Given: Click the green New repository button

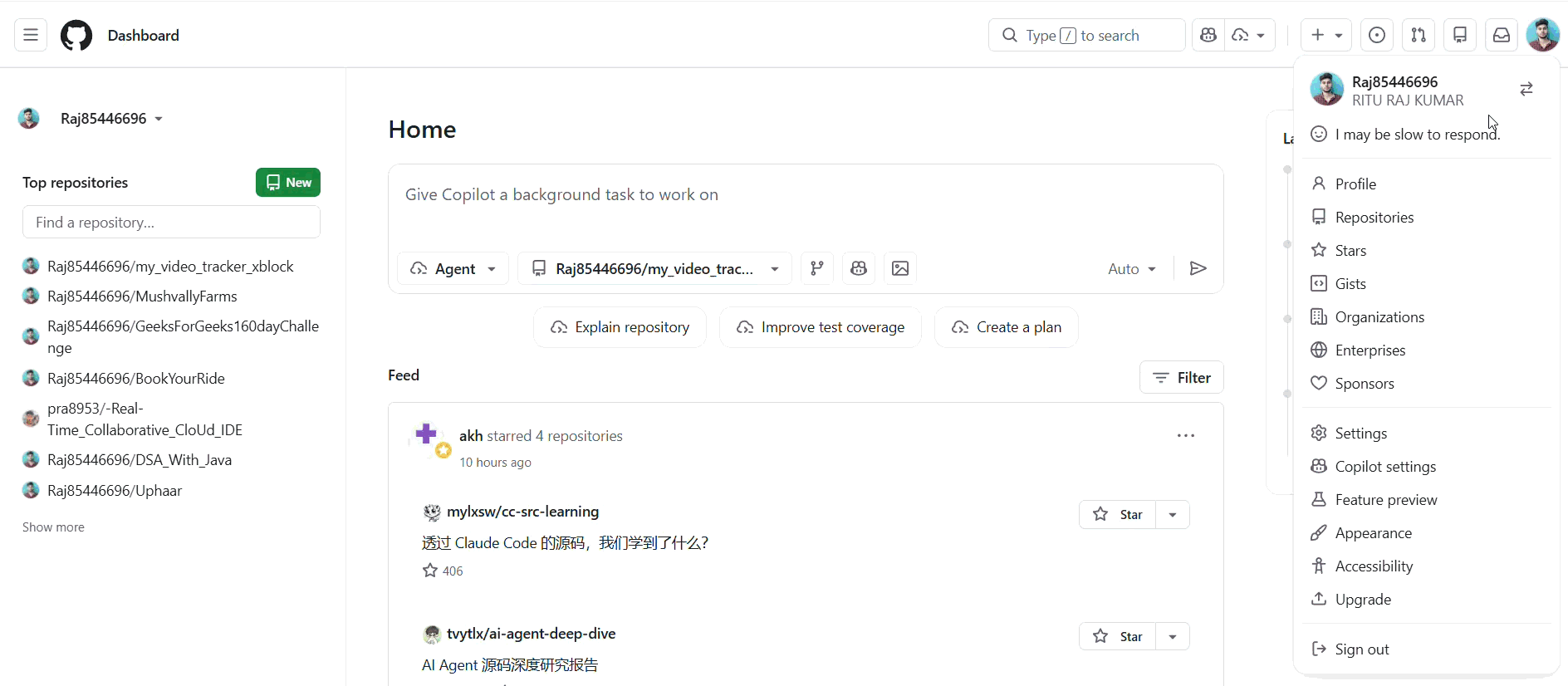Looking at the screenshot, I should click(x=288, y=182).
